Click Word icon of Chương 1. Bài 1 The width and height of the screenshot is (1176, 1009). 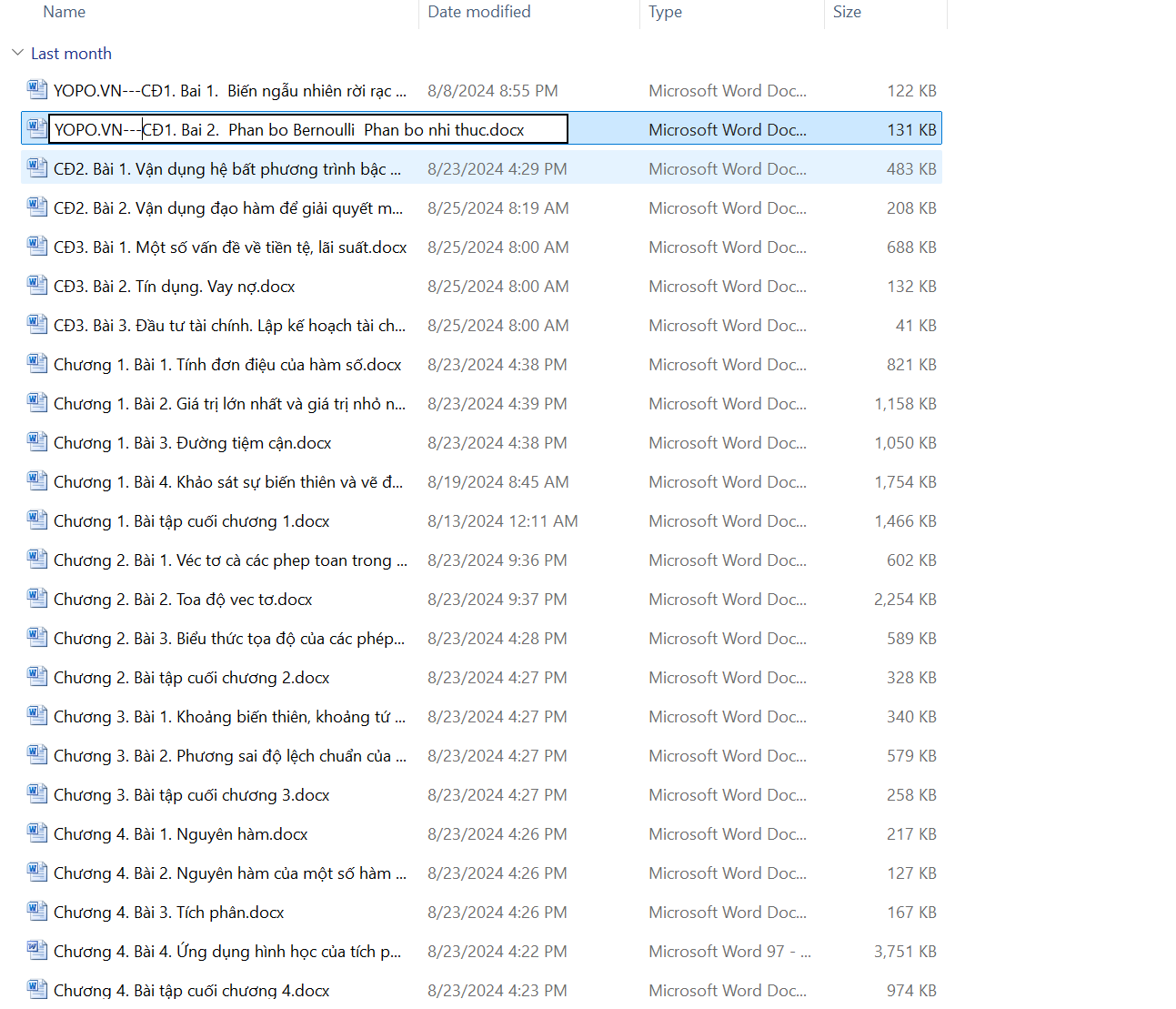(x=37, y=363)
